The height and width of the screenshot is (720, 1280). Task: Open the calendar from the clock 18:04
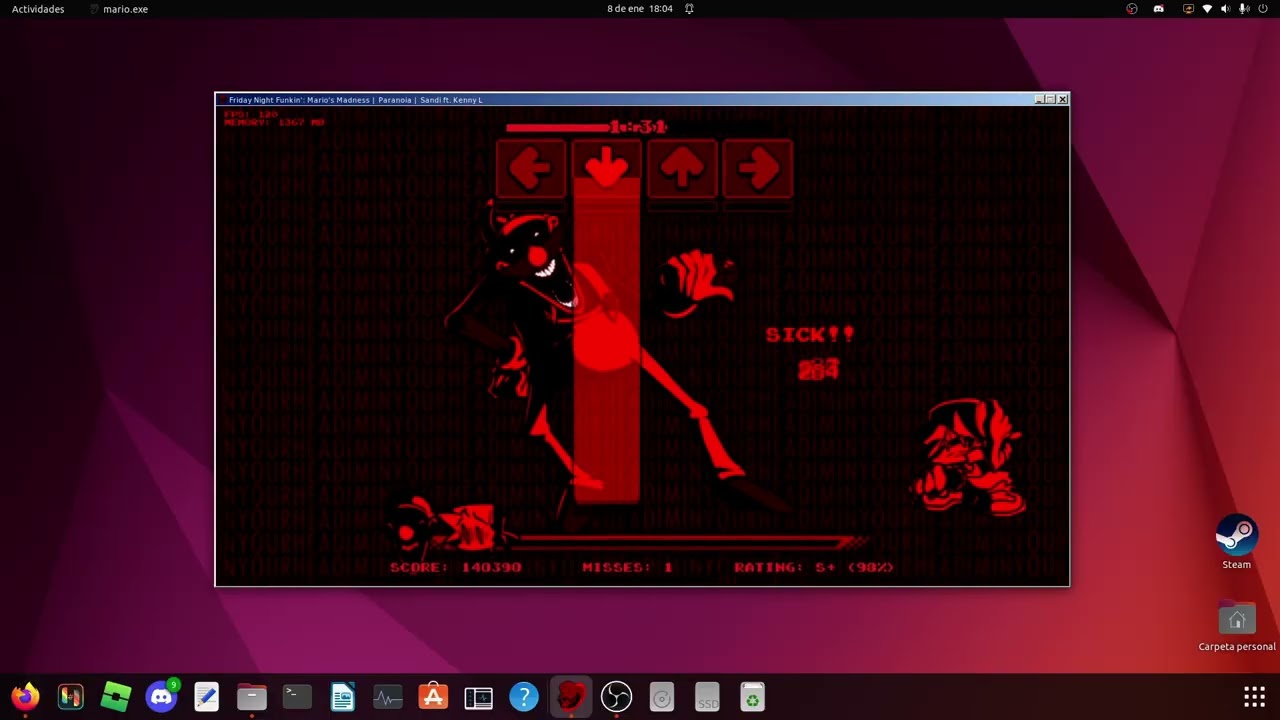pyautogui.click(x=640, y=9)
